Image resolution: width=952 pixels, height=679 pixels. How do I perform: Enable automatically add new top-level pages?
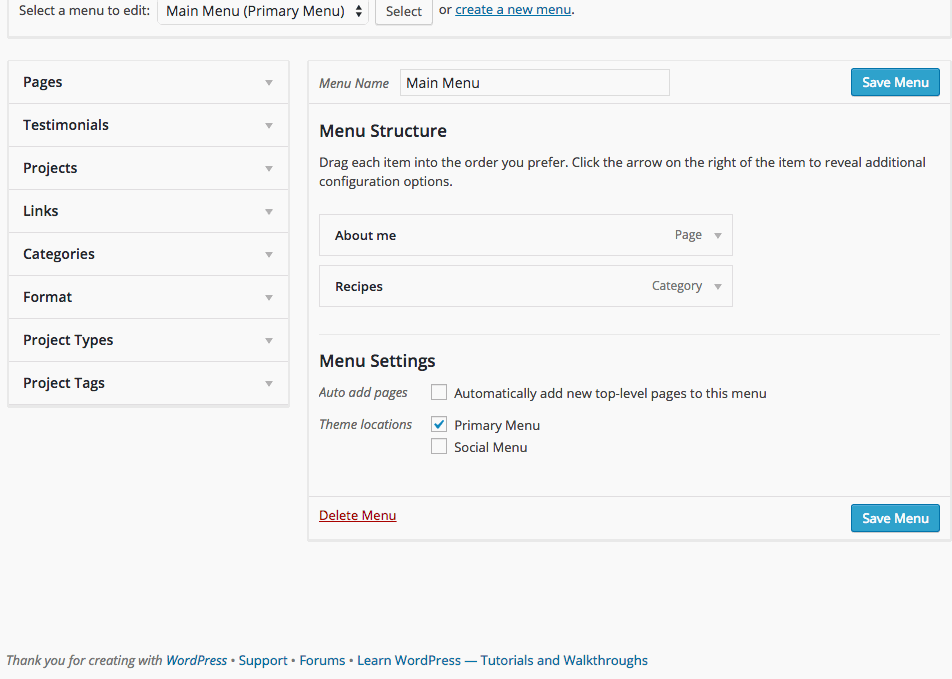(439, 393)
